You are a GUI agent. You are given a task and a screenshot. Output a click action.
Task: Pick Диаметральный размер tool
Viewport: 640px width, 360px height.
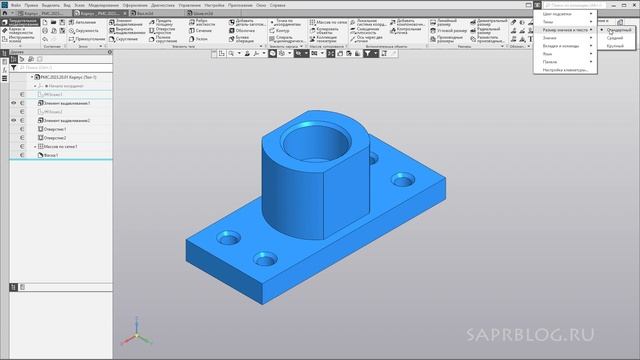tap(488, 22)
